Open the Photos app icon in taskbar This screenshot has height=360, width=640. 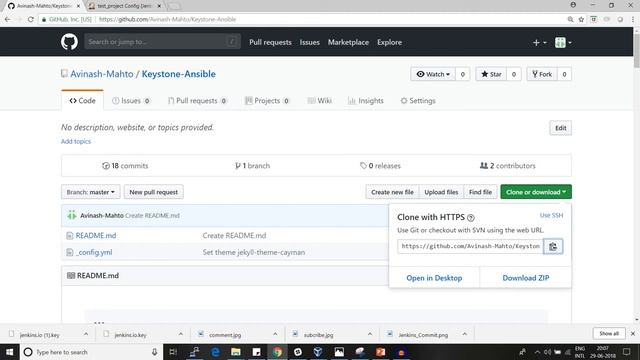click(x=339, y=352)
